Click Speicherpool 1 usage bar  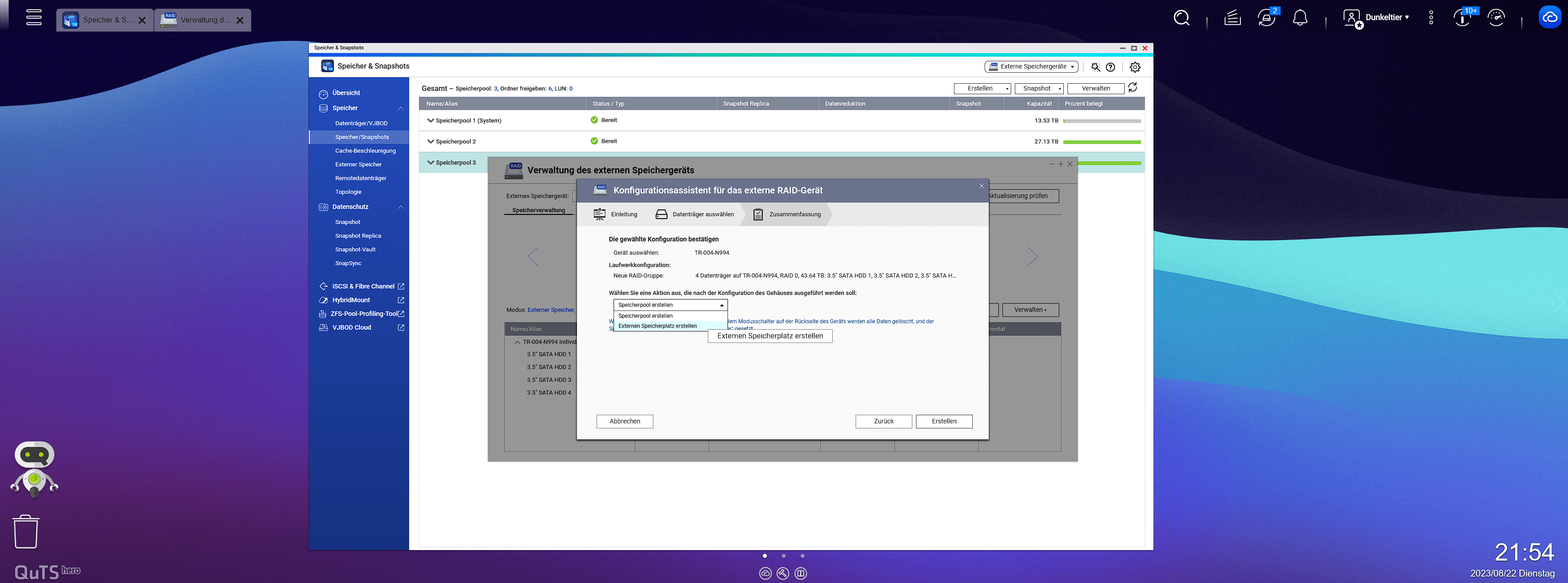pyautogui.click(x=1102, y=121)
